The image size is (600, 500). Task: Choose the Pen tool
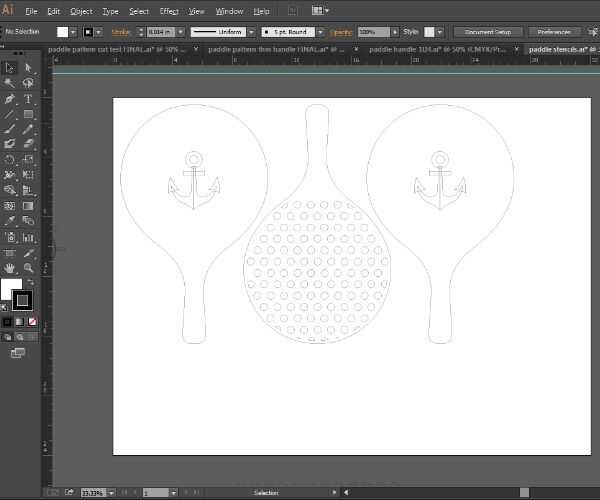click(x=9, y=100)
